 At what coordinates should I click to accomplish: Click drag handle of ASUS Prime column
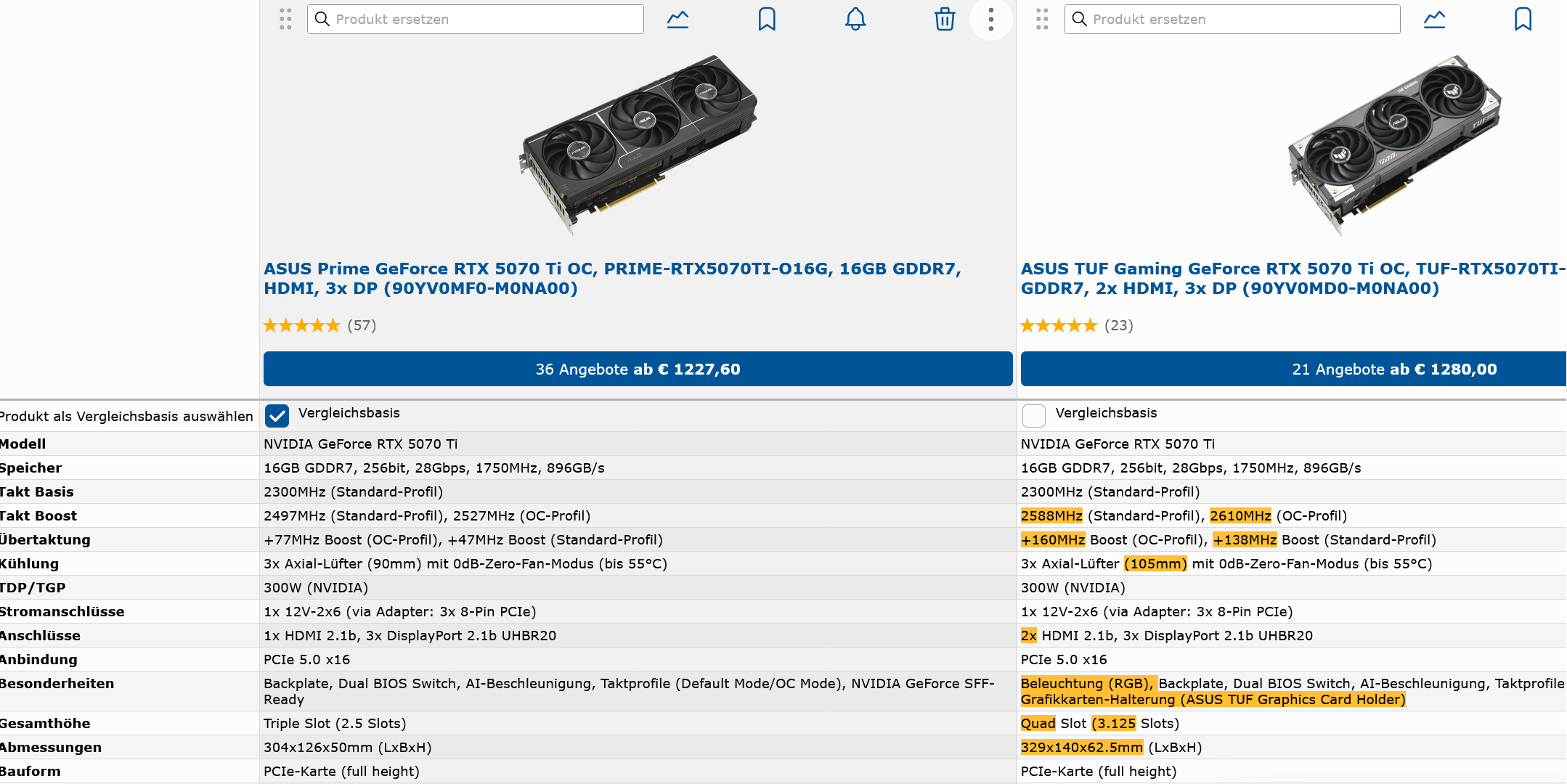click(x=285, y=19)
